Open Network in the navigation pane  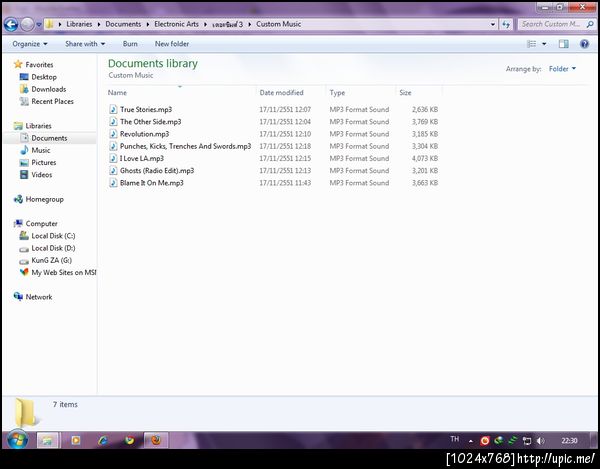tap(39, 297)
